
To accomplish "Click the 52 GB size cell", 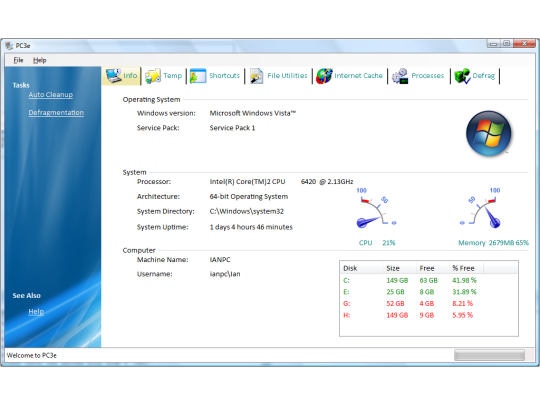I will 395,304.
